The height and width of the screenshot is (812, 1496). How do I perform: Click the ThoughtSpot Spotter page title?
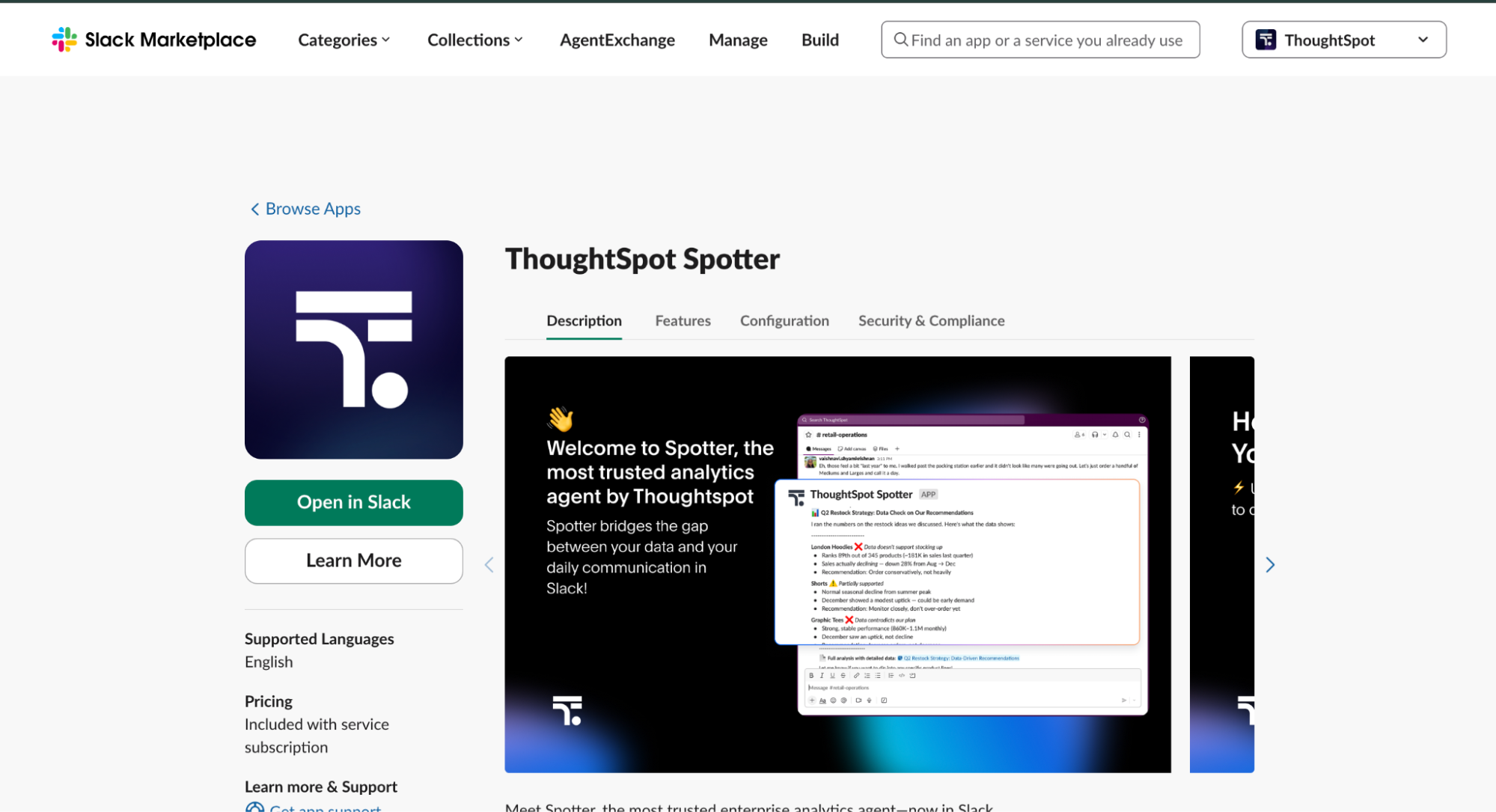tap(642, 259)
